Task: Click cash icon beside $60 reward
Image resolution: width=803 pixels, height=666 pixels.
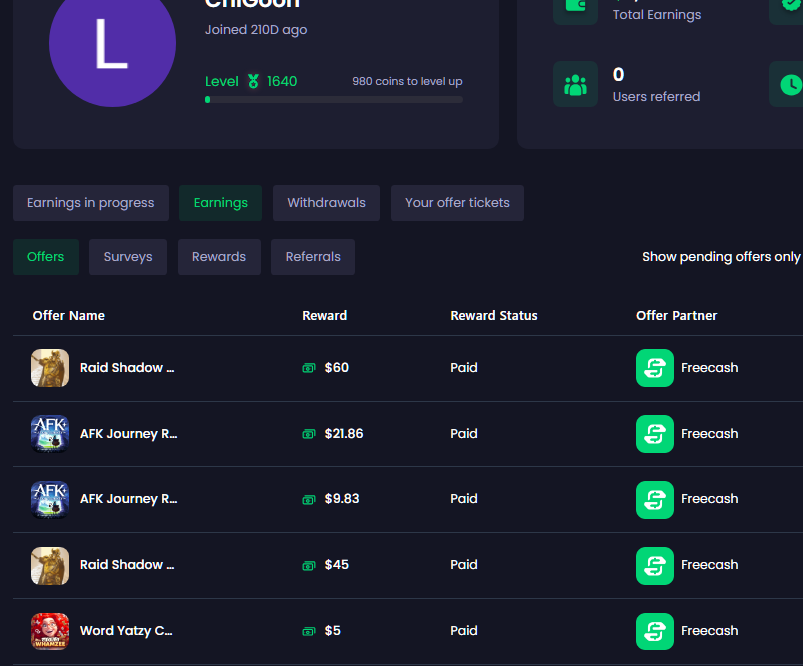Action: pyautogui.click(x=309, y=368)
